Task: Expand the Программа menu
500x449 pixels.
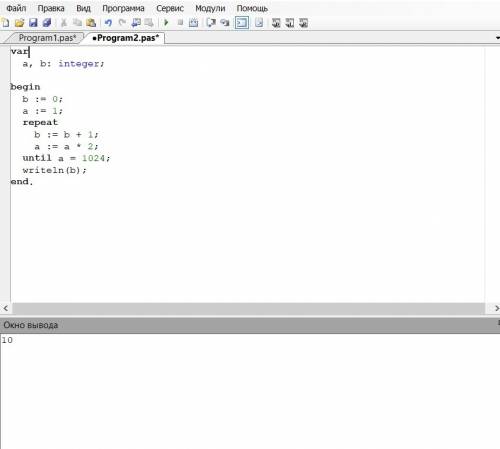Action: click(x=123, y=8)
